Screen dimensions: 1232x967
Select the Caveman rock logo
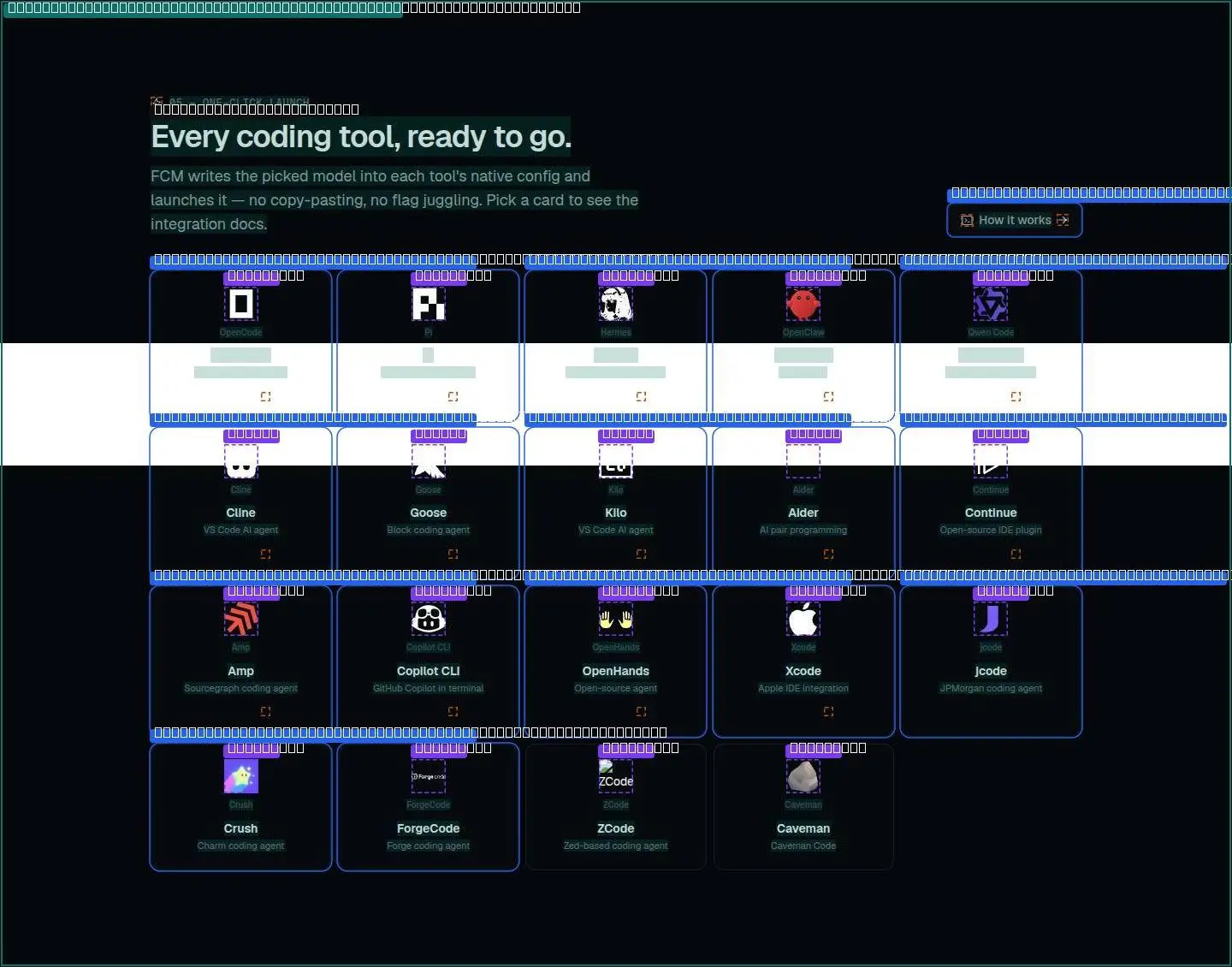[803, 776]
